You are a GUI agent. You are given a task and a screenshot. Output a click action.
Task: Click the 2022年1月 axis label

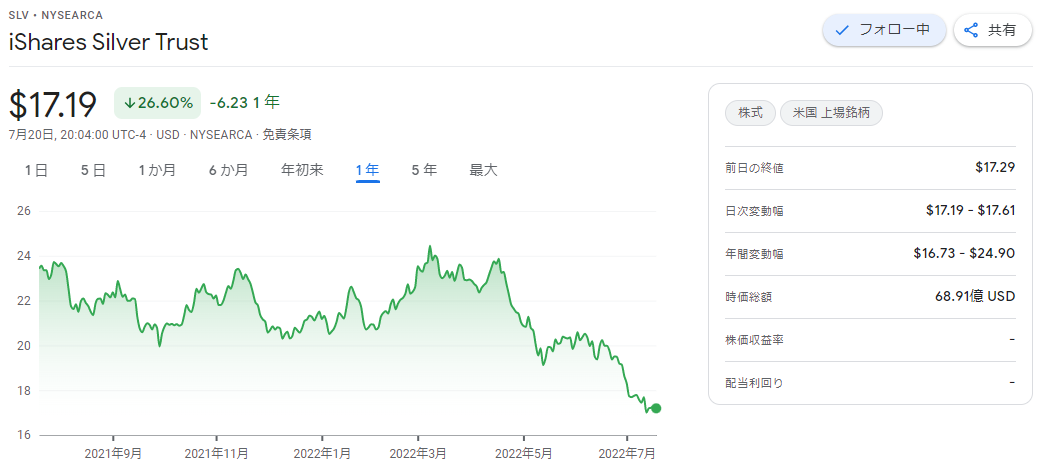(322, 454)
